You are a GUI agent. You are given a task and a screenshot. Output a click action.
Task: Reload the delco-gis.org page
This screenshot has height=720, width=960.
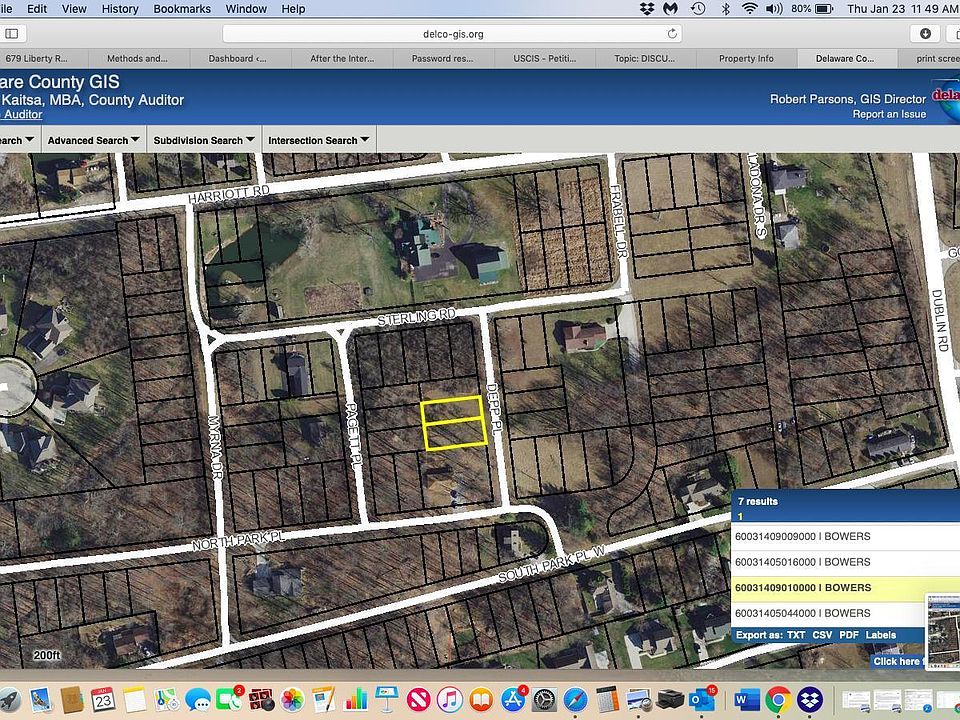[672, 34]
